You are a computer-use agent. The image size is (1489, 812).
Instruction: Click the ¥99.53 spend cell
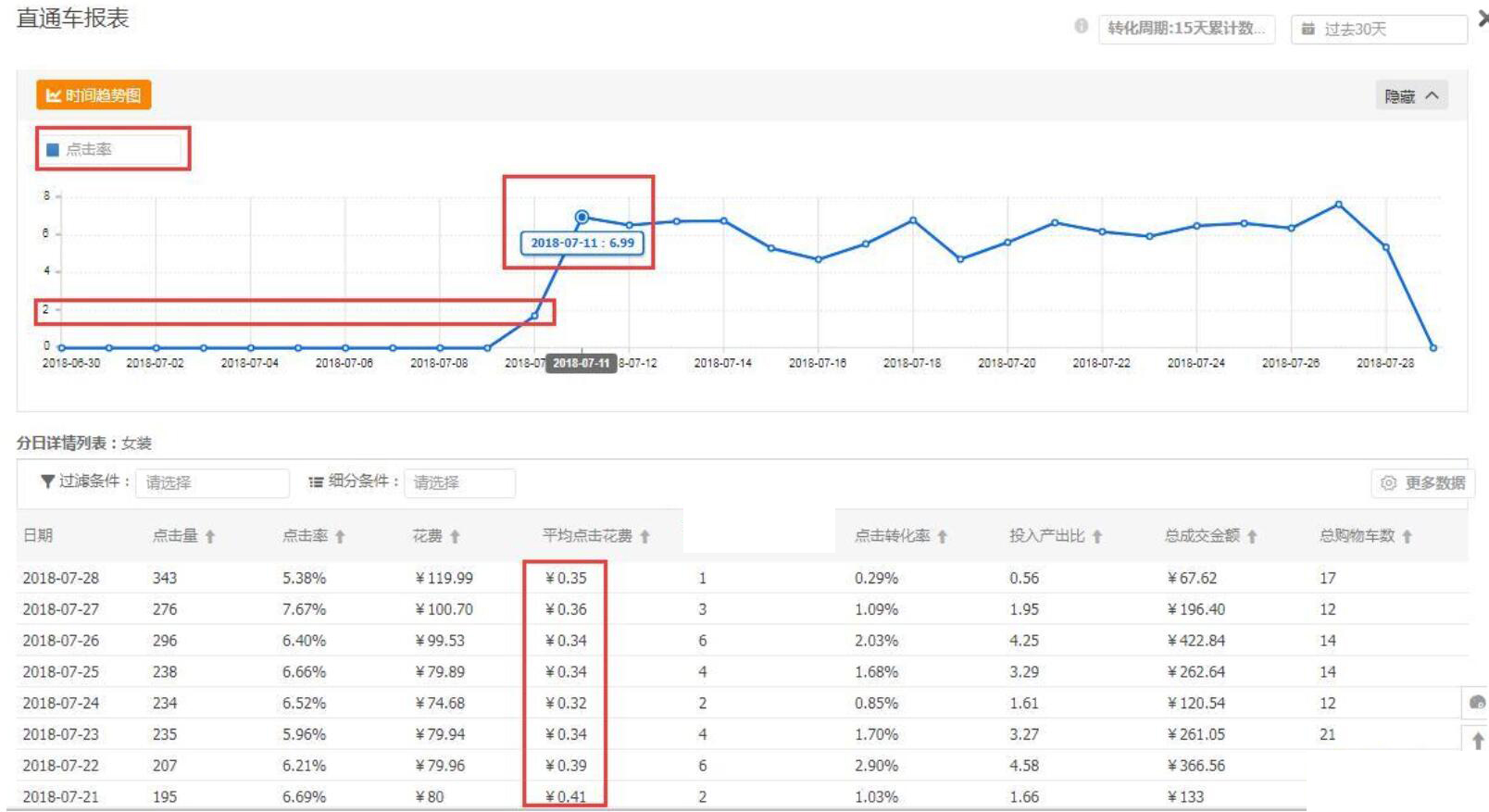pyautogui.click(x=440, y=641)
